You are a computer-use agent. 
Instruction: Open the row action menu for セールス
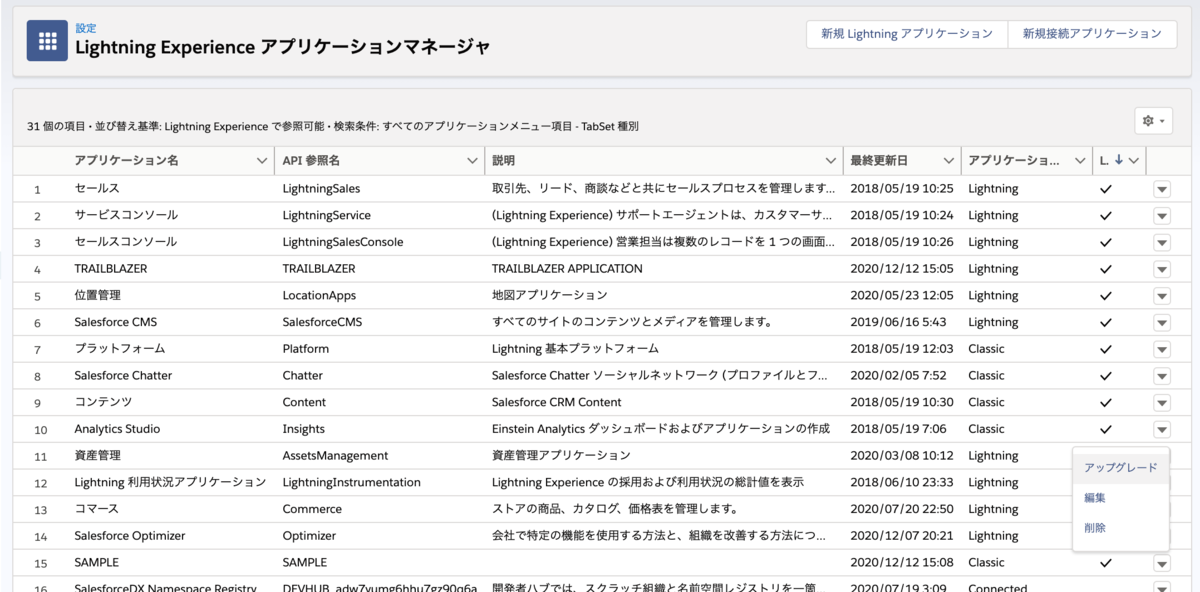(1161, 188)
